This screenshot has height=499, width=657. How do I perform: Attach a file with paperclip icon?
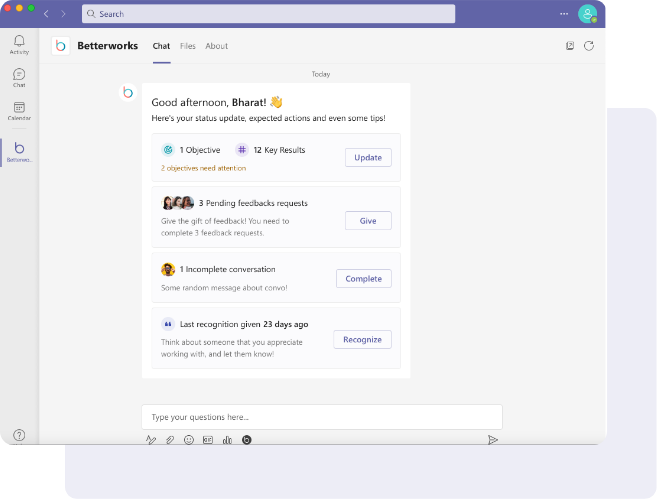click(x=170, y=440)
